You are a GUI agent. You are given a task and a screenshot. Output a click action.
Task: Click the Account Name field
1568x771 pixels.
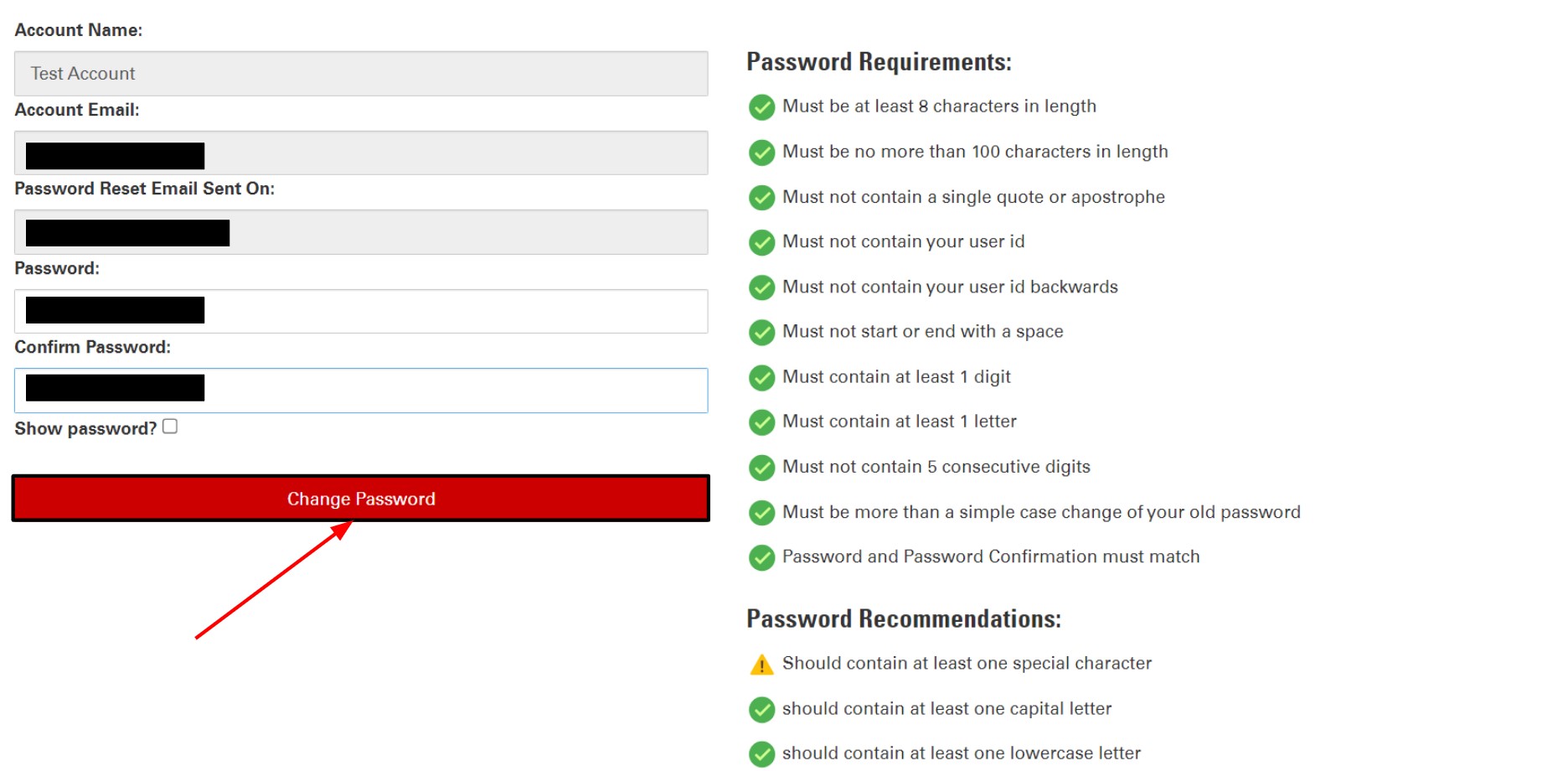[x=360, y=74]
